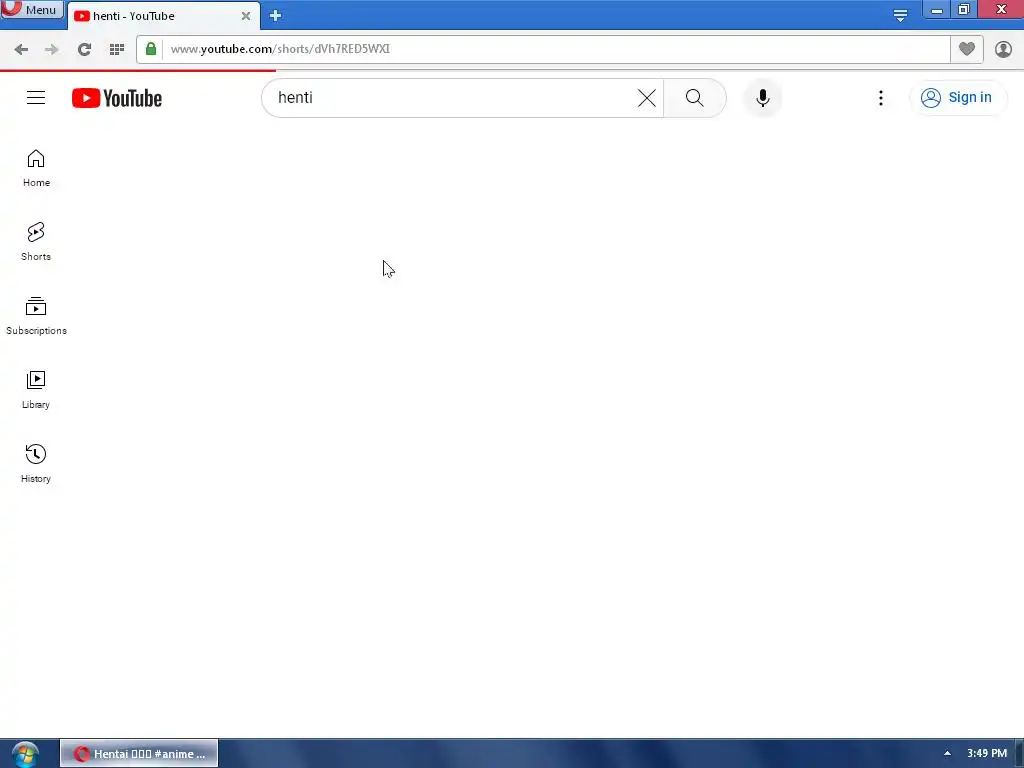Open the YouTube hamburger guide menu
The height and width of the screenshot is (768, 1024).
(x=36, y=98)
